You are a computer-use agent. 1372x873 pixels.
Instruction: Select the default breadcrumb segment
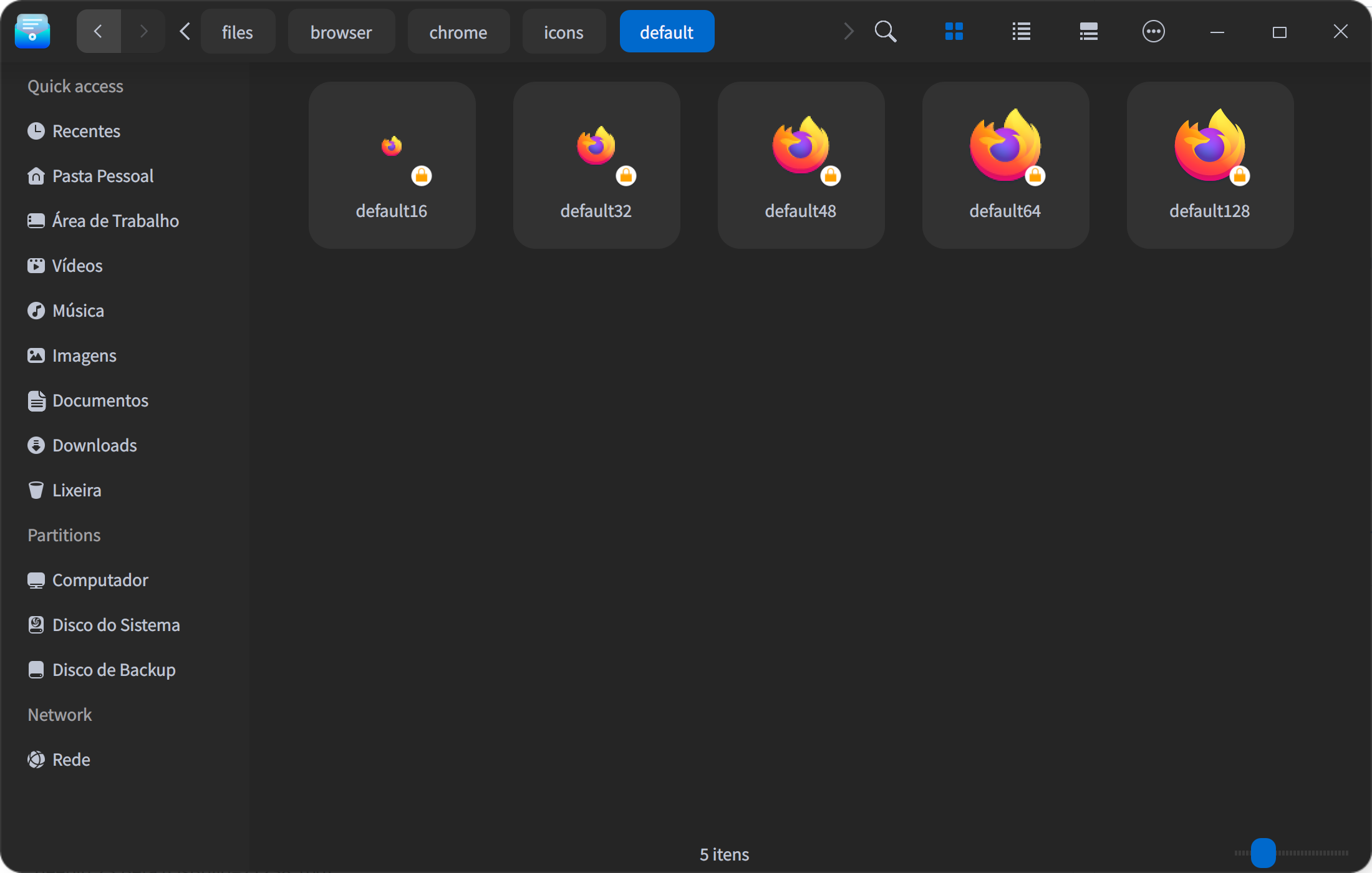pos(667,31)
